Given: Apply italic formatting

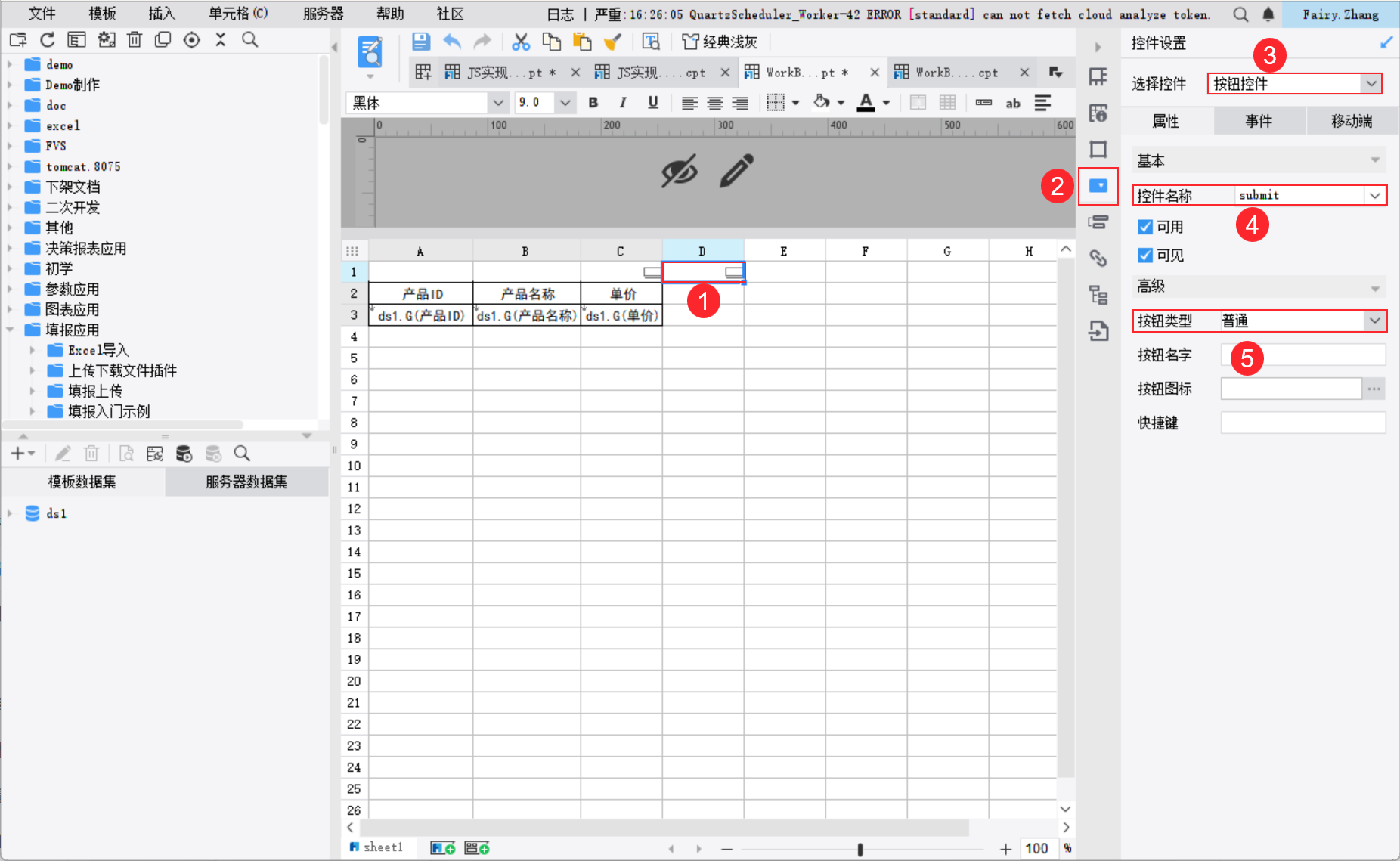Looking at the screenshot, I should point(623,103).
